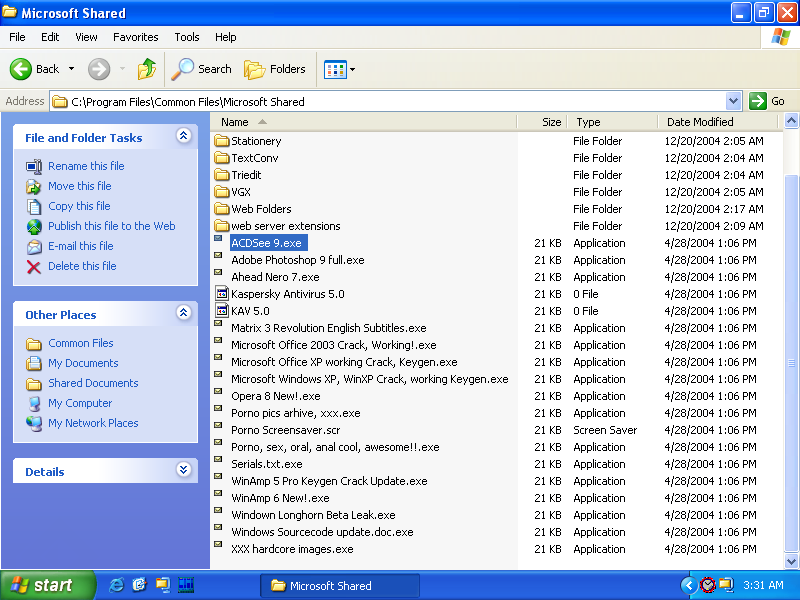Screen dimensions: 800x600
Task: Toggle the Folders tree pane
Action: (x=275, y=69)
